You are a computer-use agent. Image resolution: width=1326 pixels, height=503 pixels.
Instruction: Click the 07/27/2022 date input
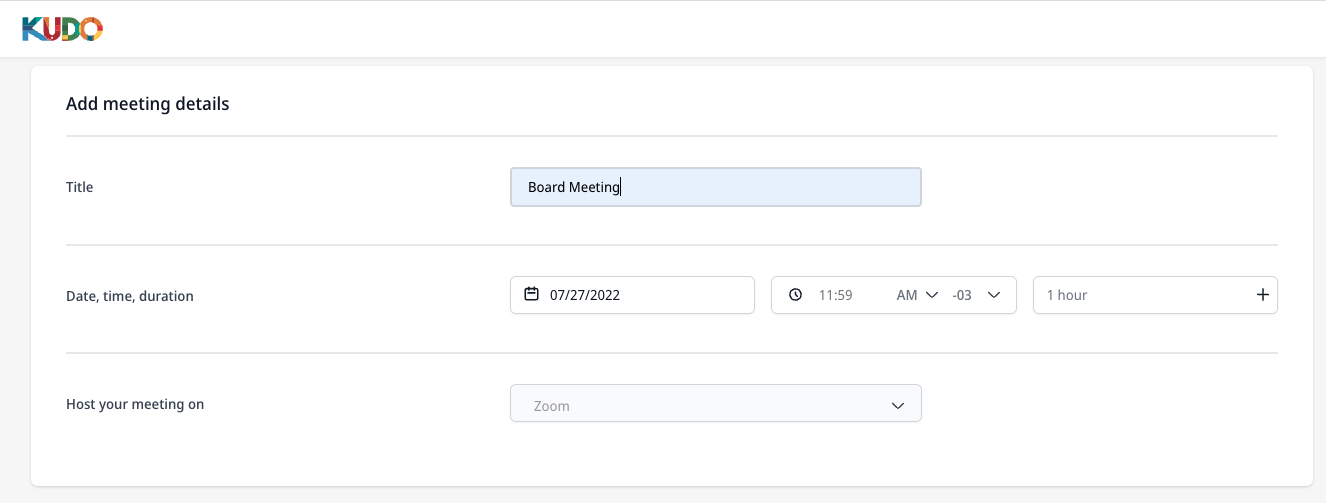coord(632,295)
